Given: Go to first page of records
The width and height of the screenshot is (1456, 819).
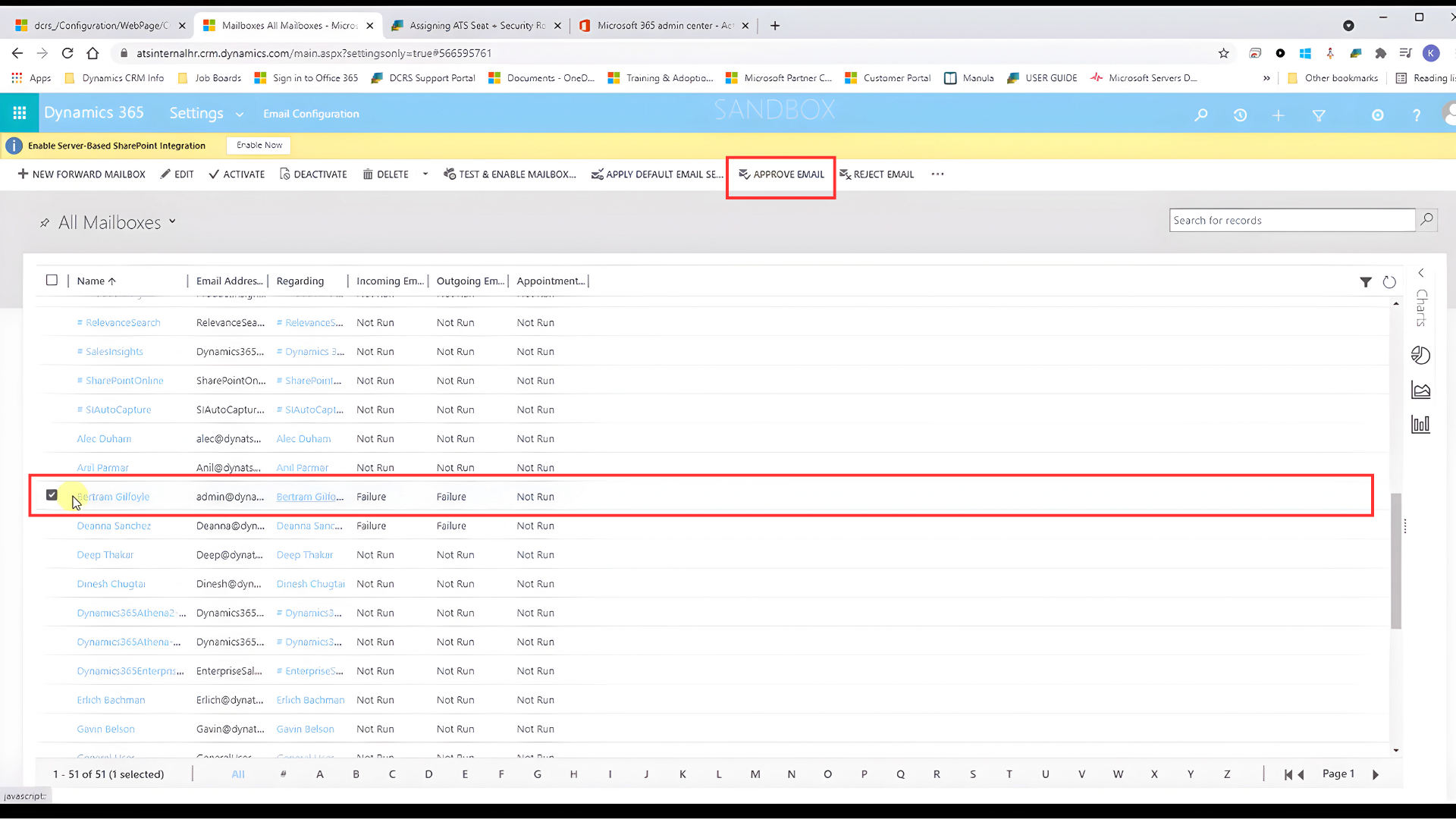Looking at the screenshot, I should coord(1288,774).
